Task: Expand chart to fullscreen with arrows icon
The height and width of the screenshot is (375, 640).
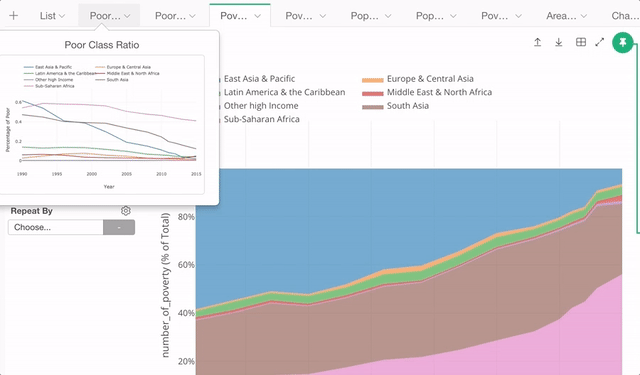Action: click(x=600, y=42)
